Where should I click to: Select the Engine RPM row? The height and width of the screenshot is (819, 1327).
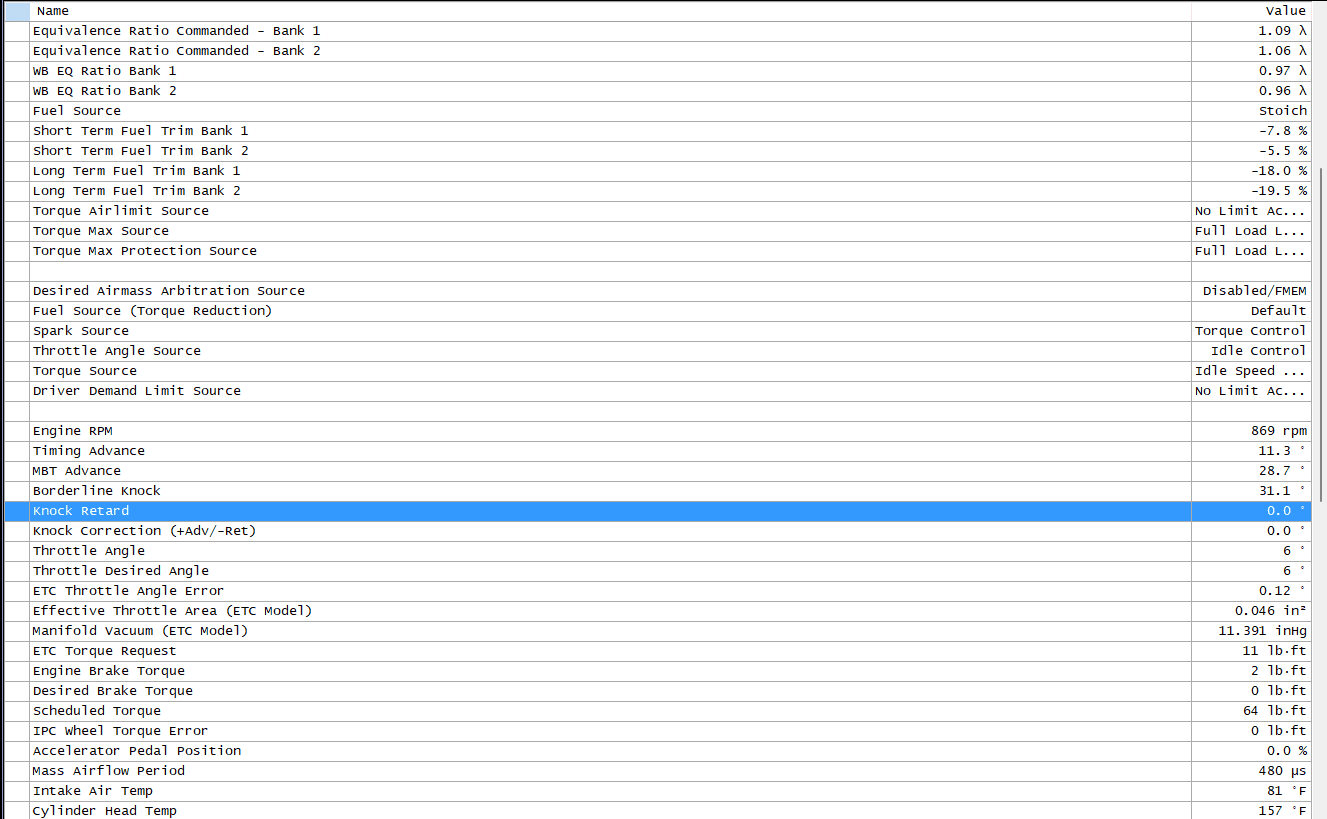[x=658, y=431]
